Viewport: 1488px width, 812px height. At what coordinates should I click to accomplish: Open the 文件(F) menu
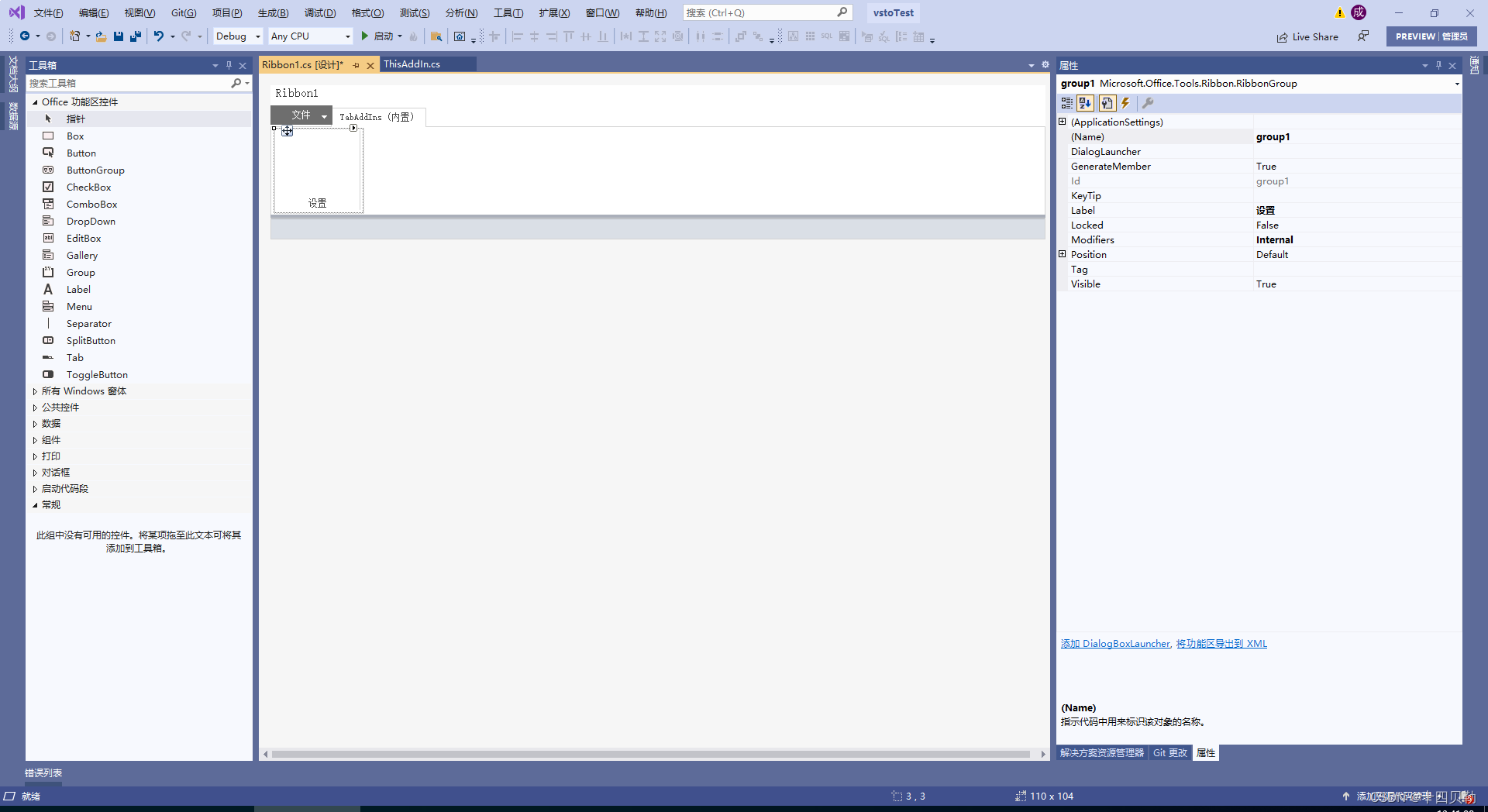48,13
